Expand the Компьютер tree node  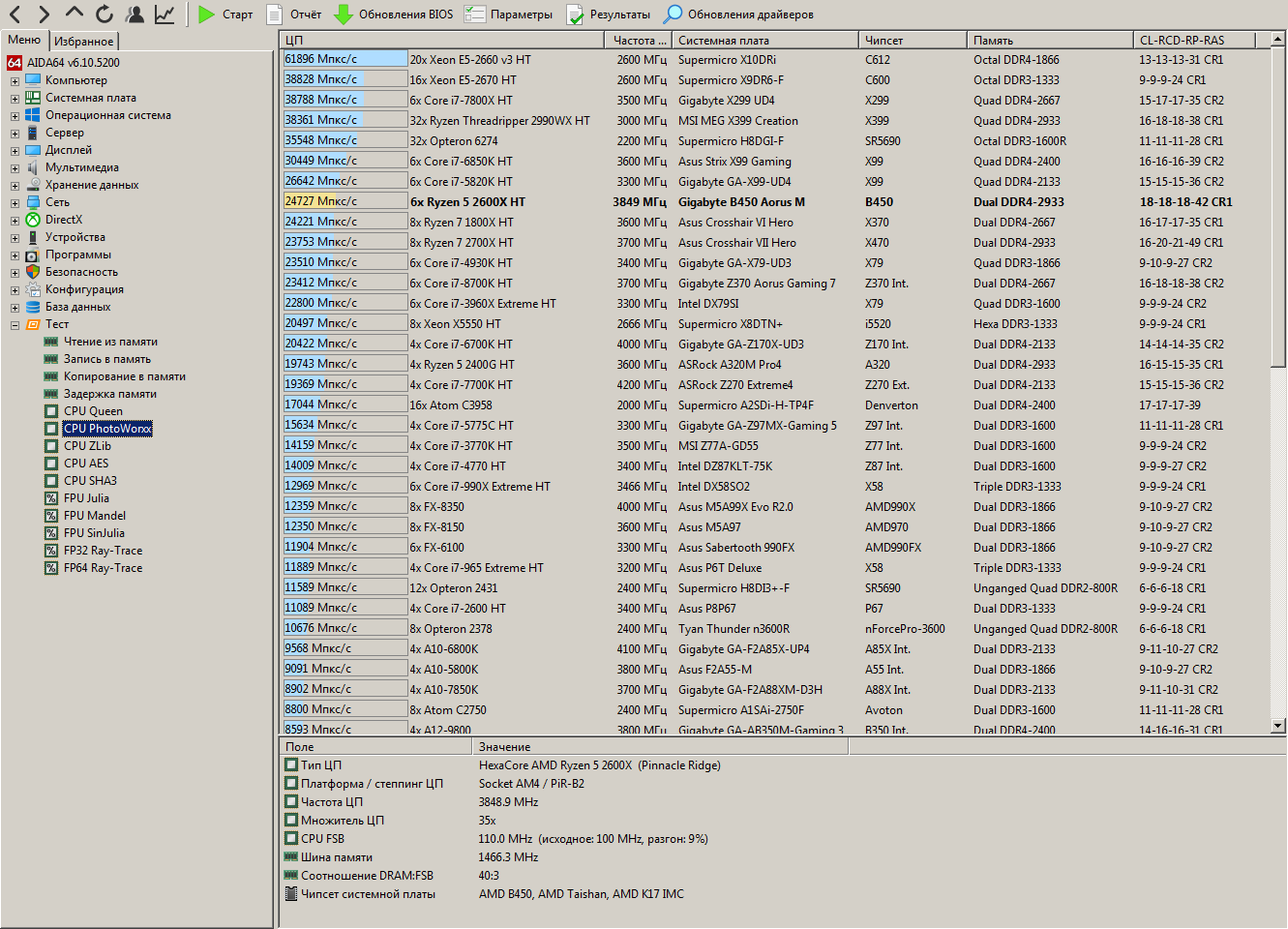point(15,81)
